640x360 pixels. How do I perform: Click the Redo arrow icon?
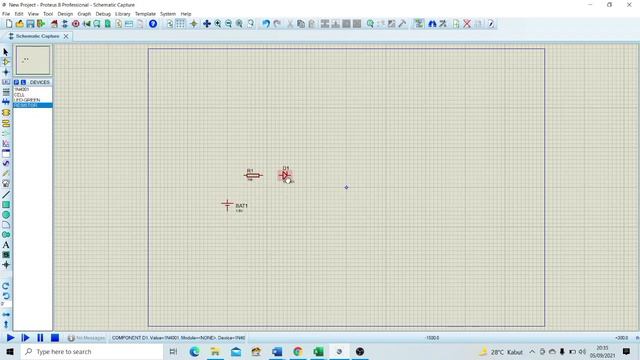277,24
